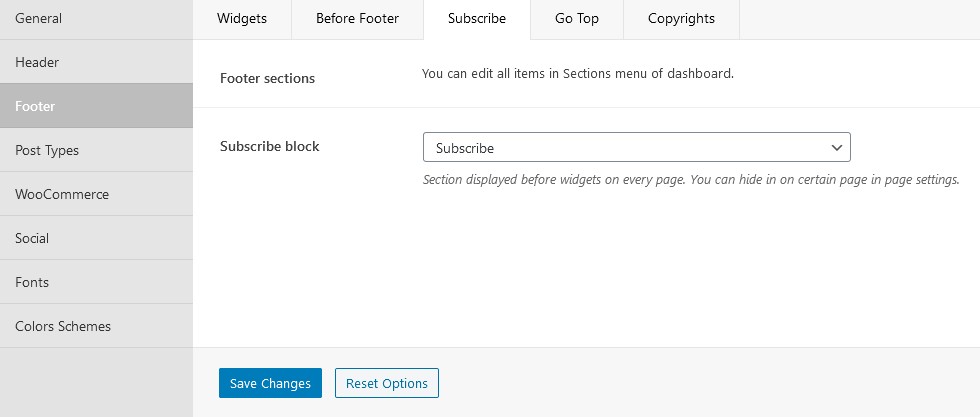This screenshot has height=417, width=980.
Task: Open the Fonts settings section
Action: (96, 282)
